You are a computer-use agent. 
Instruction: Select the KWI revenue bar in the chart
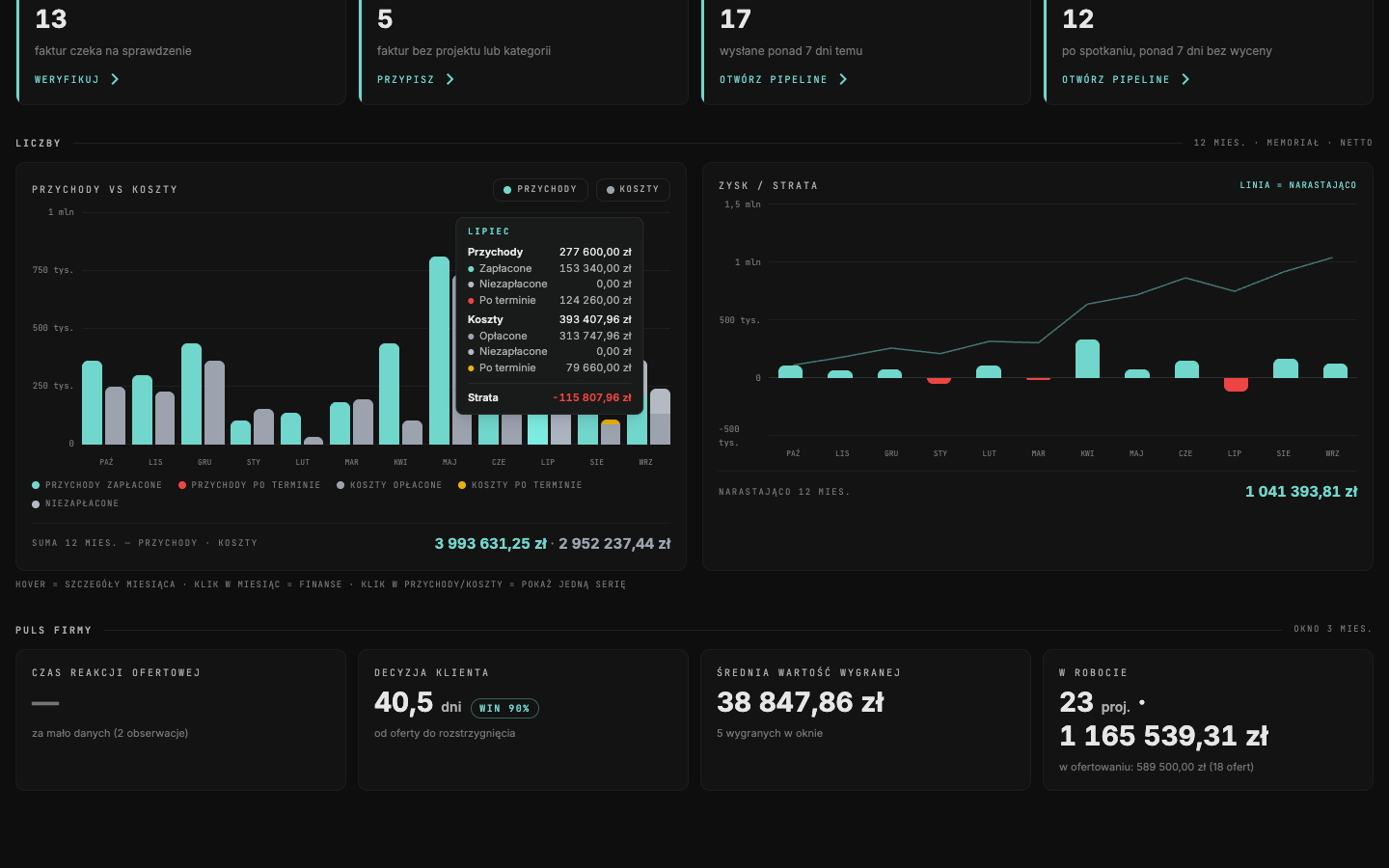point(389,393)
